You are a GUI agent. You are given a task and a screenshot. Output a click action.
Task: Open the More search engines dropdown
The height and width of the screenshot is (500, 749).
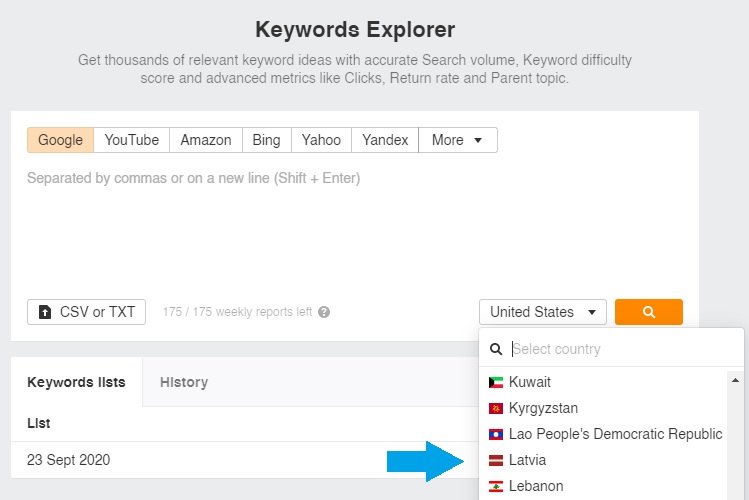(x=458, y=140)
